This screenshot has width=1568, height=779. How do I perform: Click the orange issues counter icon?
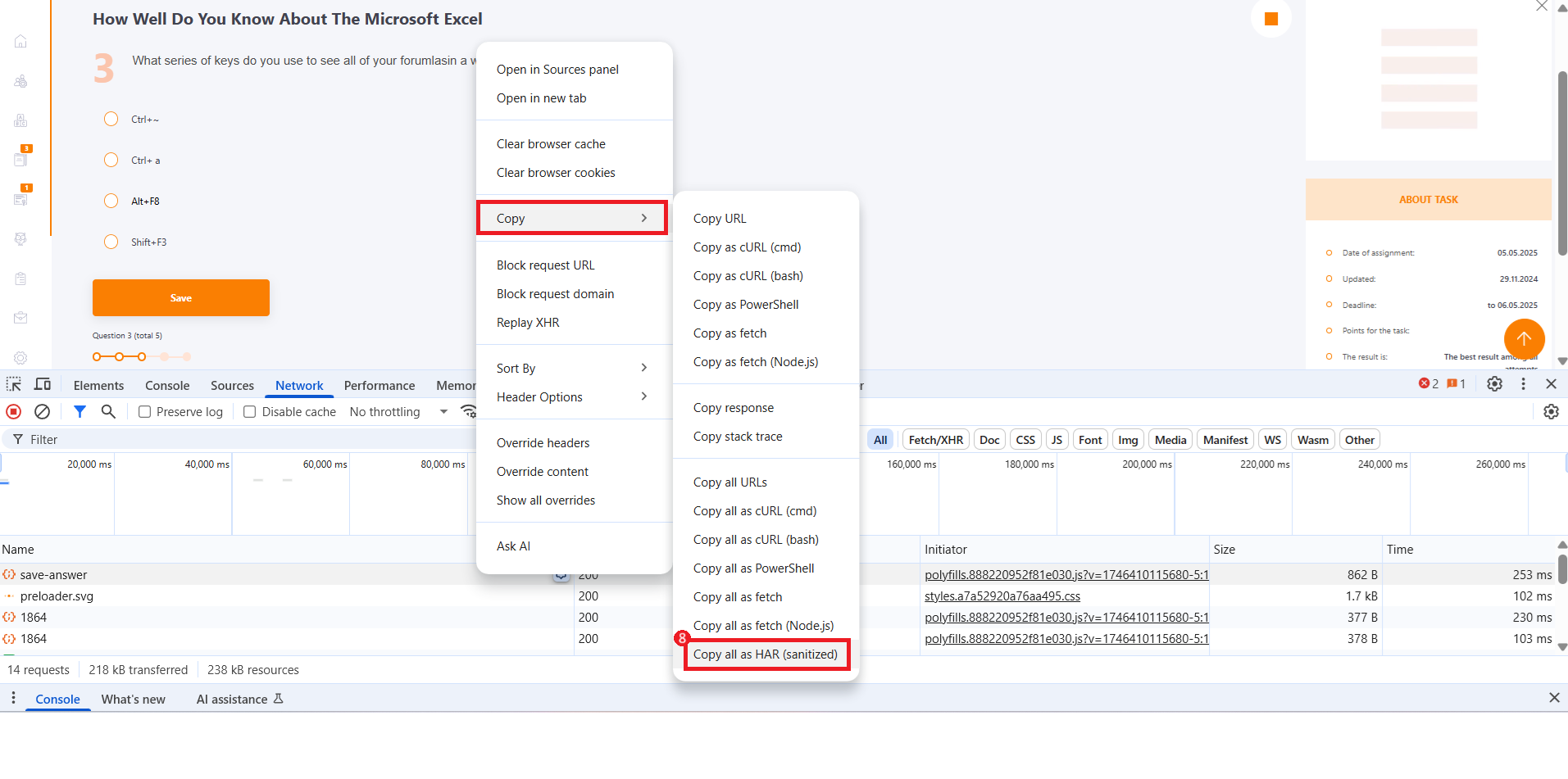tap(1457, 383)
